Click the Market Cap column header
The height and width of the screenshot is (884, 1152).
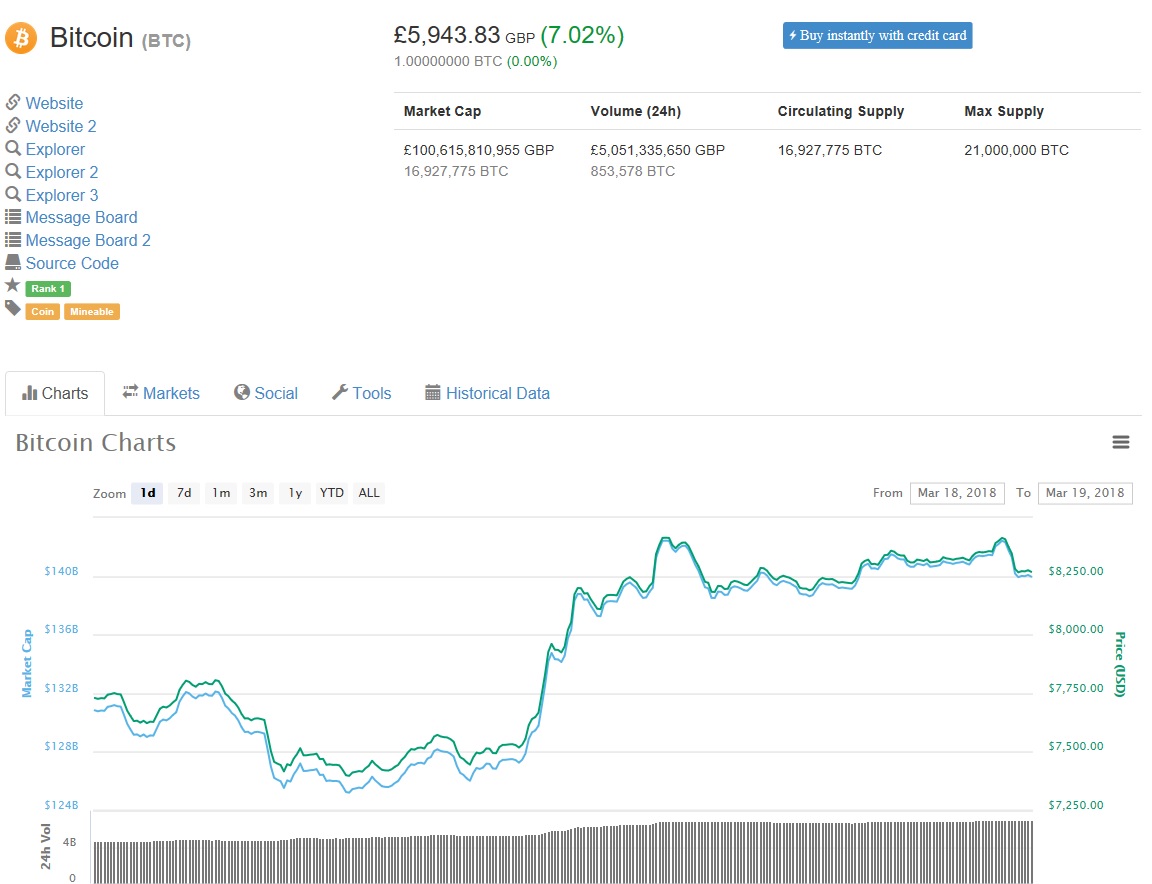(442, 111)
